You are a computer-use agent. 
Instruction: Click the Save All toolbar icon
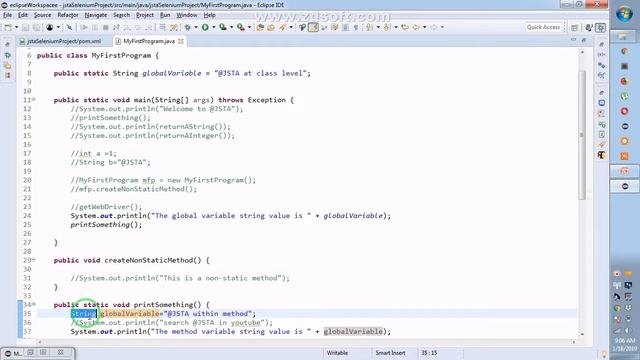coord(36,27)
